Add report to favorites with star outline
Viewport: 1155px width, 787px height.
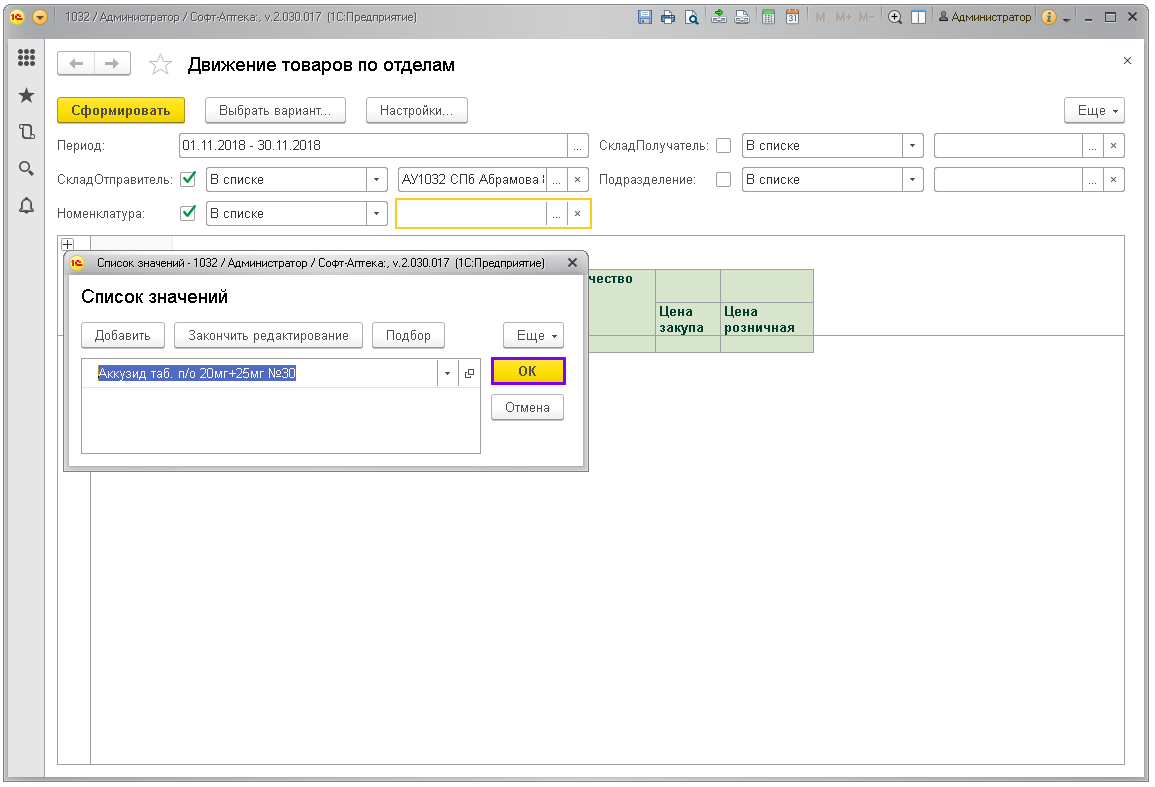[160, 65]
